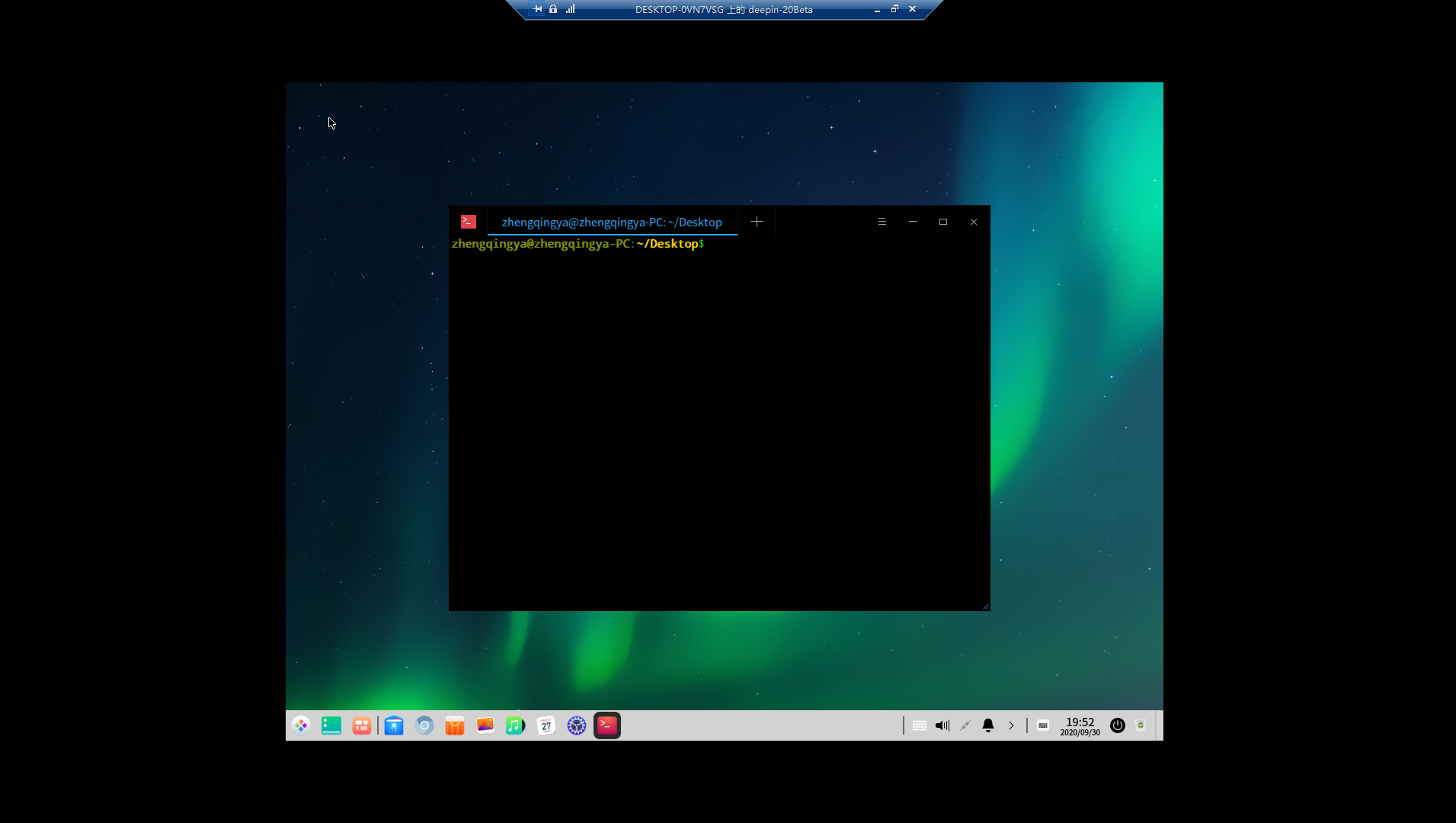
Task: Check connection signal strength icon
Action: pos(570,9)
